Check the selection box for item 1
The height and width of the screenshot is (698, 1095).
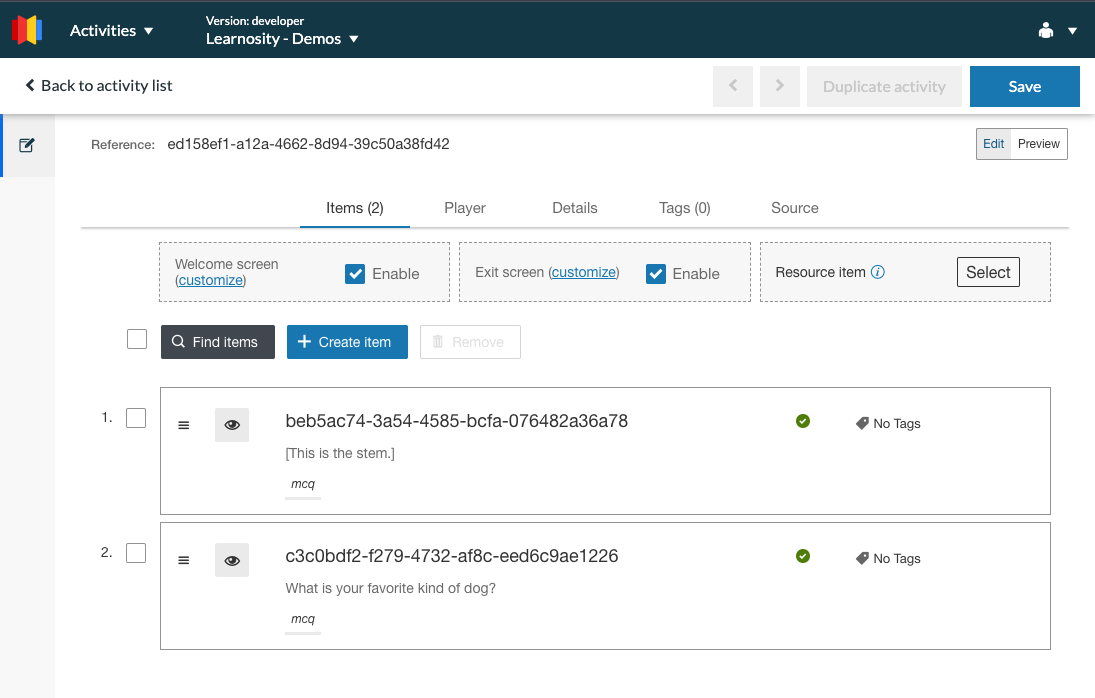click(x=136, y=418)
